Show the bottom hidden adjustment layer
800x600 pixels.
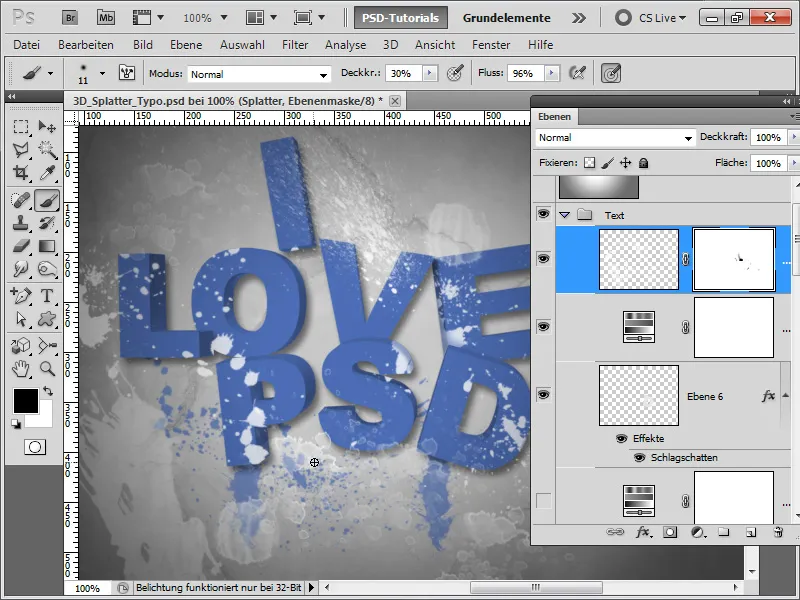[543, 501]
